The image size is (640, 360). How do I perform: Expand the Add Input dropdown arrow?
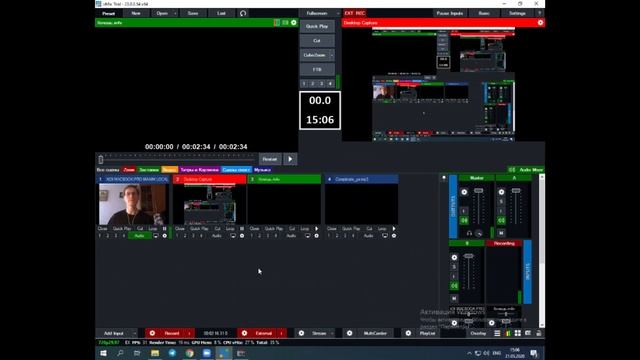coord(135,333)
